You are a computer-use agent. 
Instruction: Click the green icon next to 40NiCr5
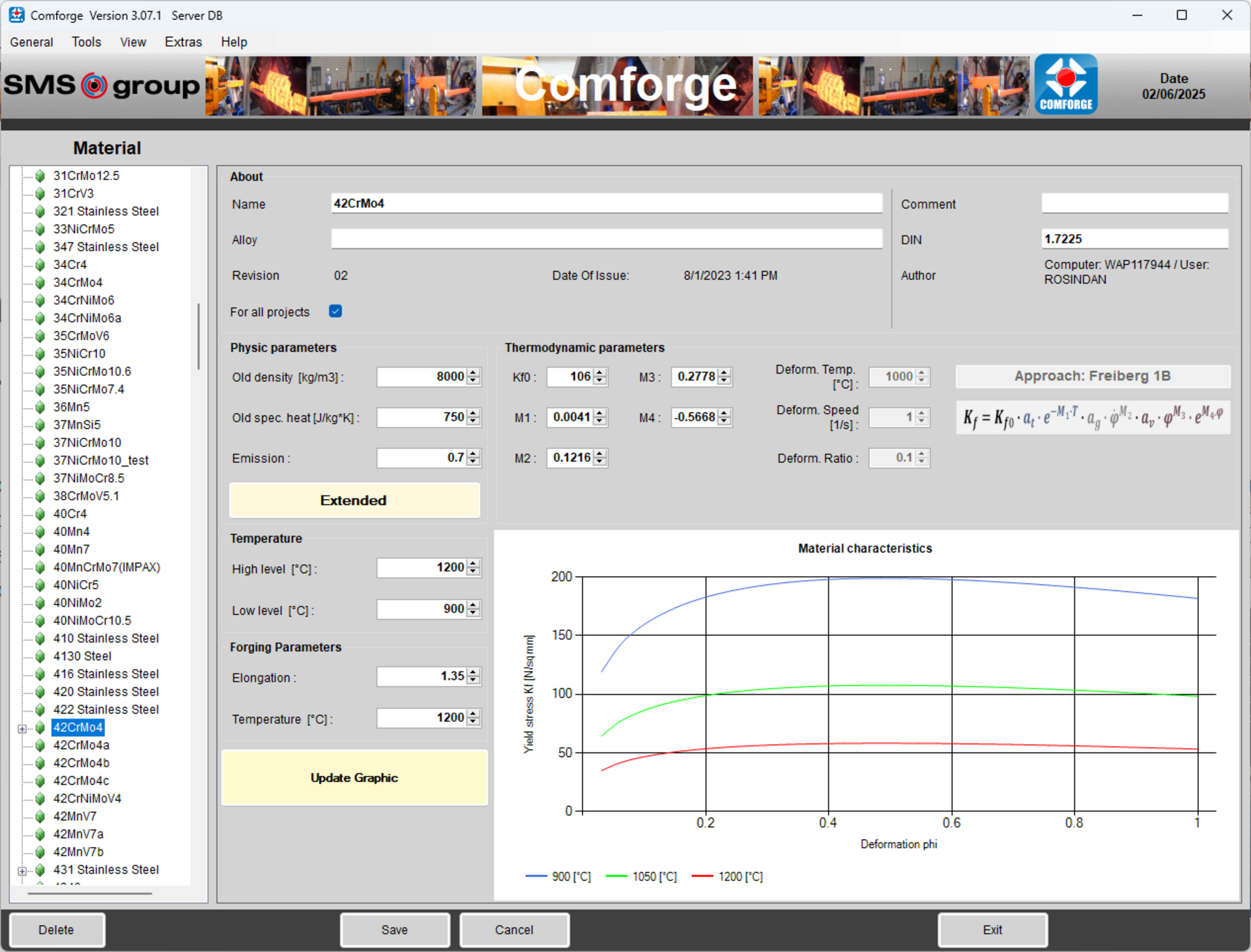pos(40,585)
